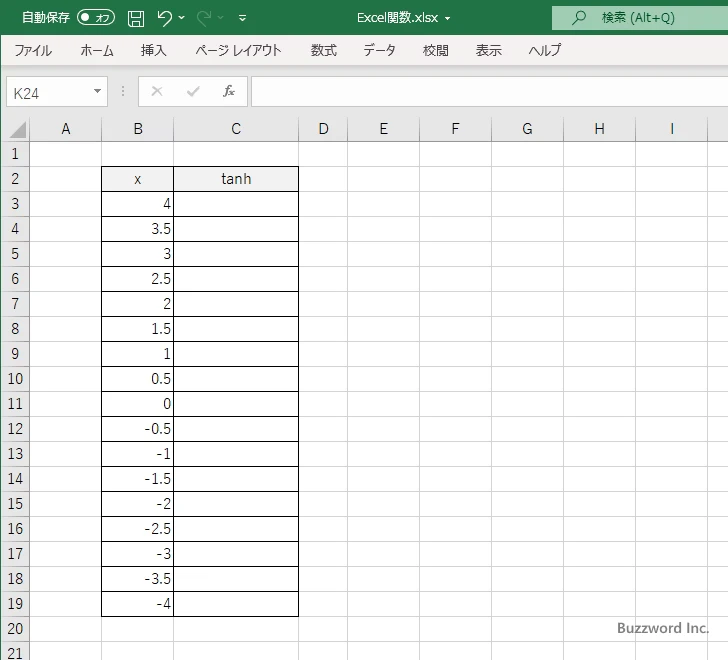The width and height of the screenshot is (728, 660).
Task: Open the Undo history dropdown arrow
Action: click(x=183, y=18)
